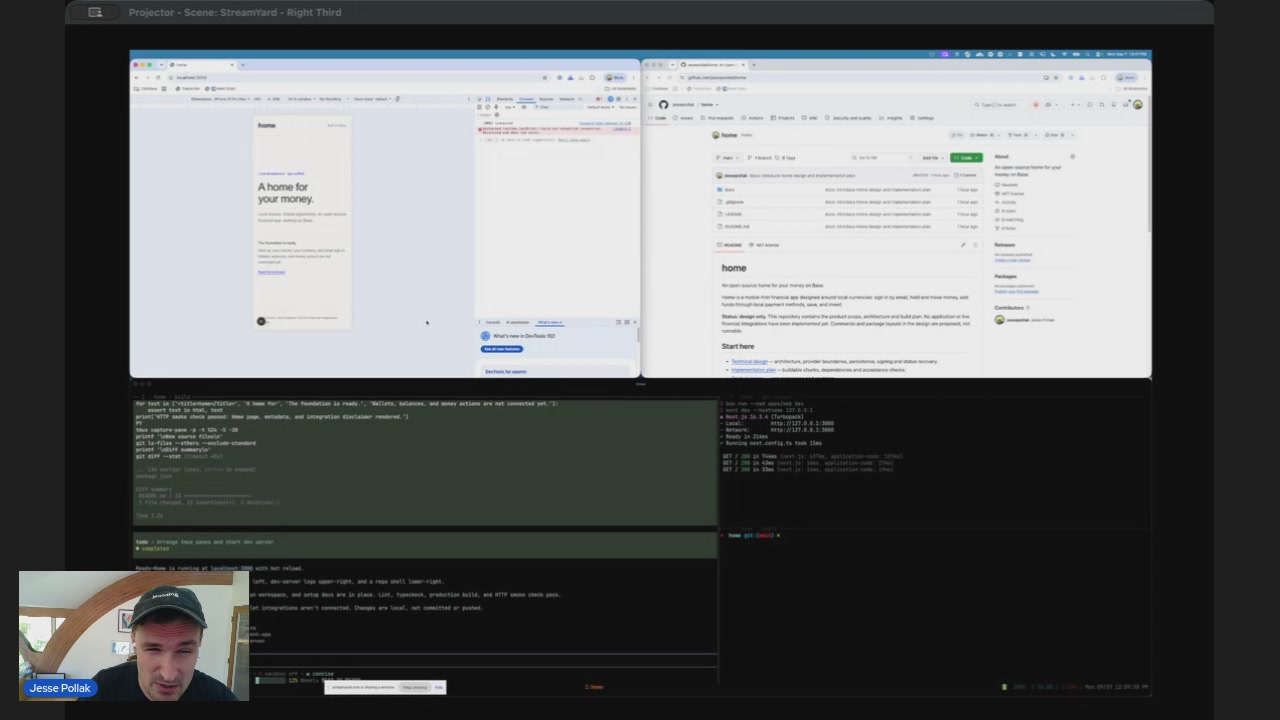Open the GitHub Pull requests tab
Image resolution: width=1280 pixels, height=720 pixels.
point(717,118)
